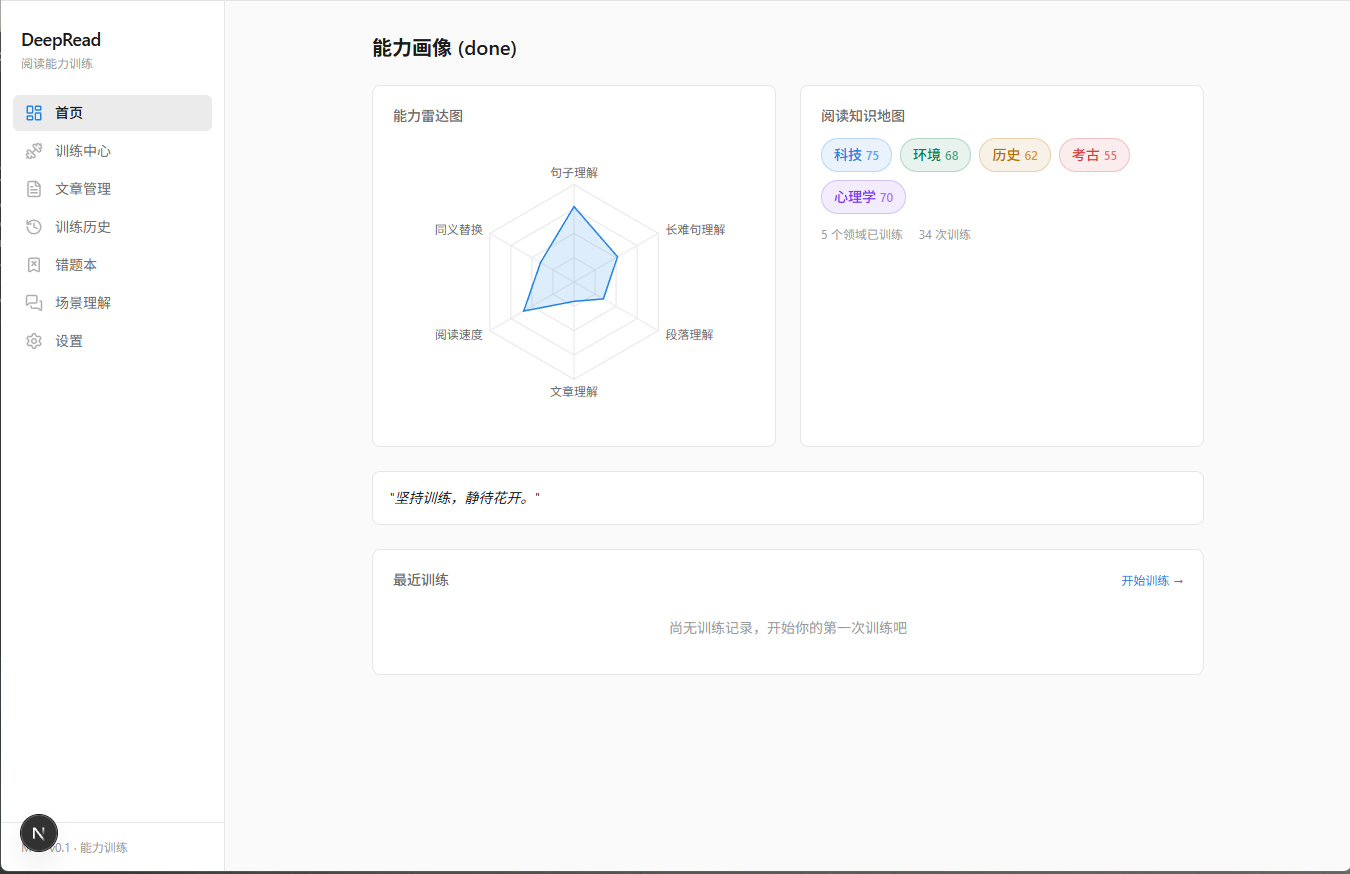Click the 能力雷达图 card title

point(428,116)
